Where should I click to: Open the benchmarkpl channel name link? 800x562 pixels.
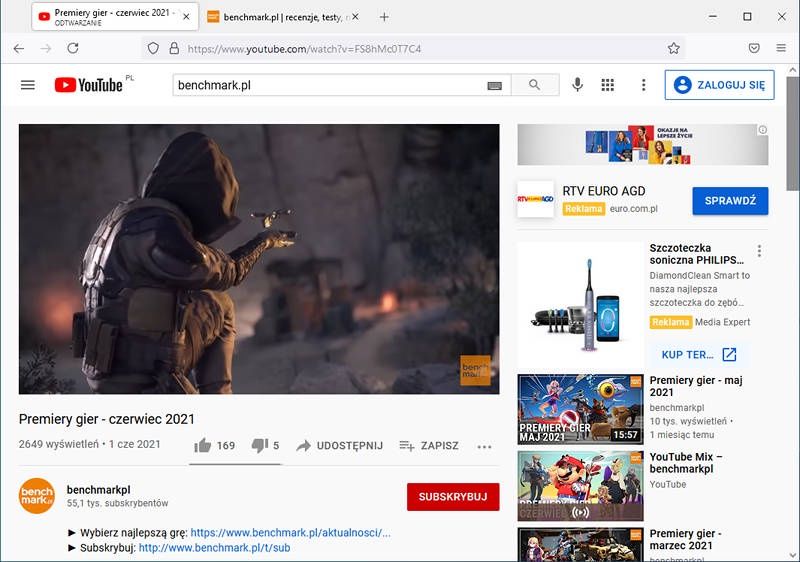[x=98, y=490]
